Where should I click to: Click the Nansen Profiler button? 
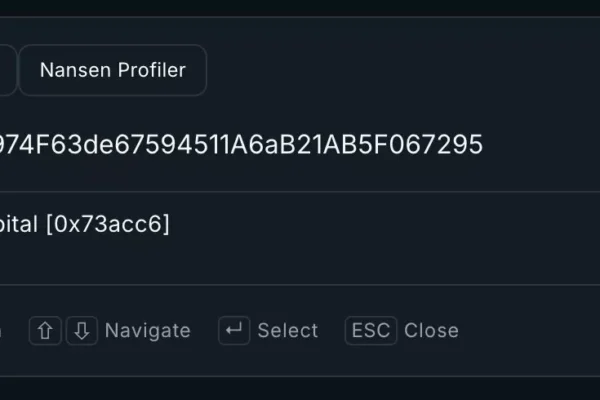(112, 70)
